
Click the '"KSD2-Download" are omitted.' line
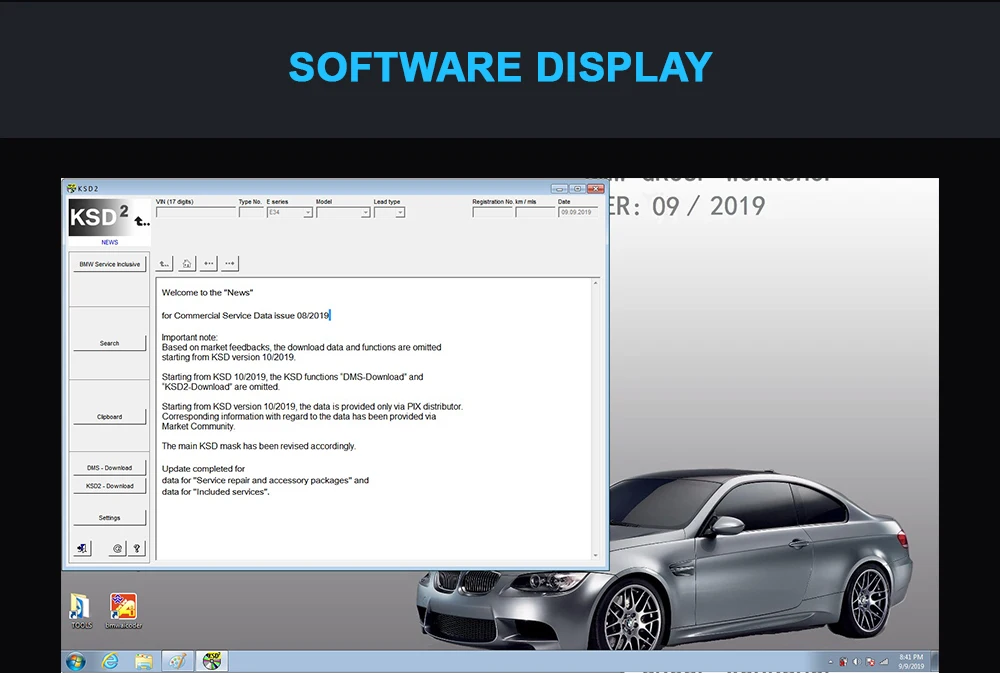point(221,387)
